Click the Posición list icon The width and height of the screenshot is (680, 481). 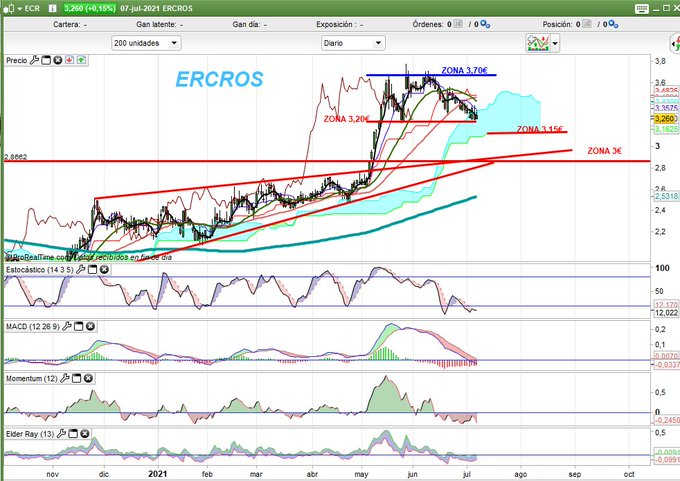(x=586, y=24)
